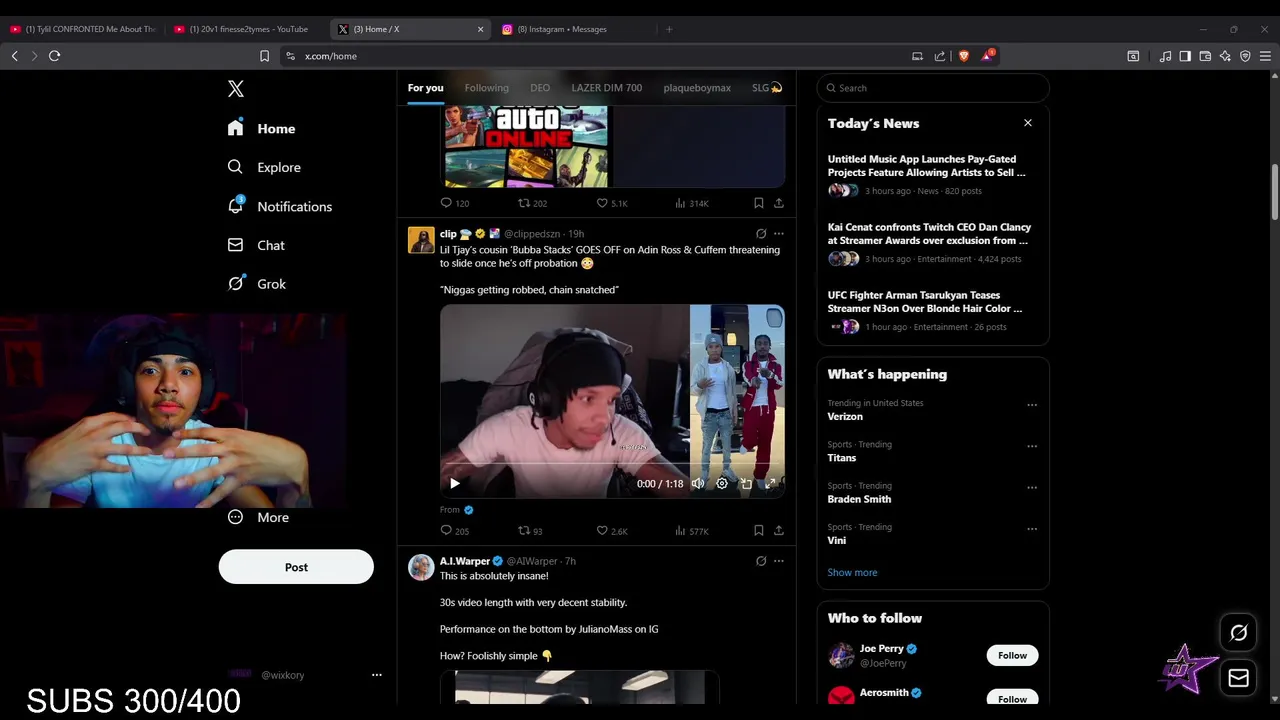Open the plaqueboymax tab
The height and width of the screenshot is (720, 1280).
pyautogui.click(x=697, y=88)
